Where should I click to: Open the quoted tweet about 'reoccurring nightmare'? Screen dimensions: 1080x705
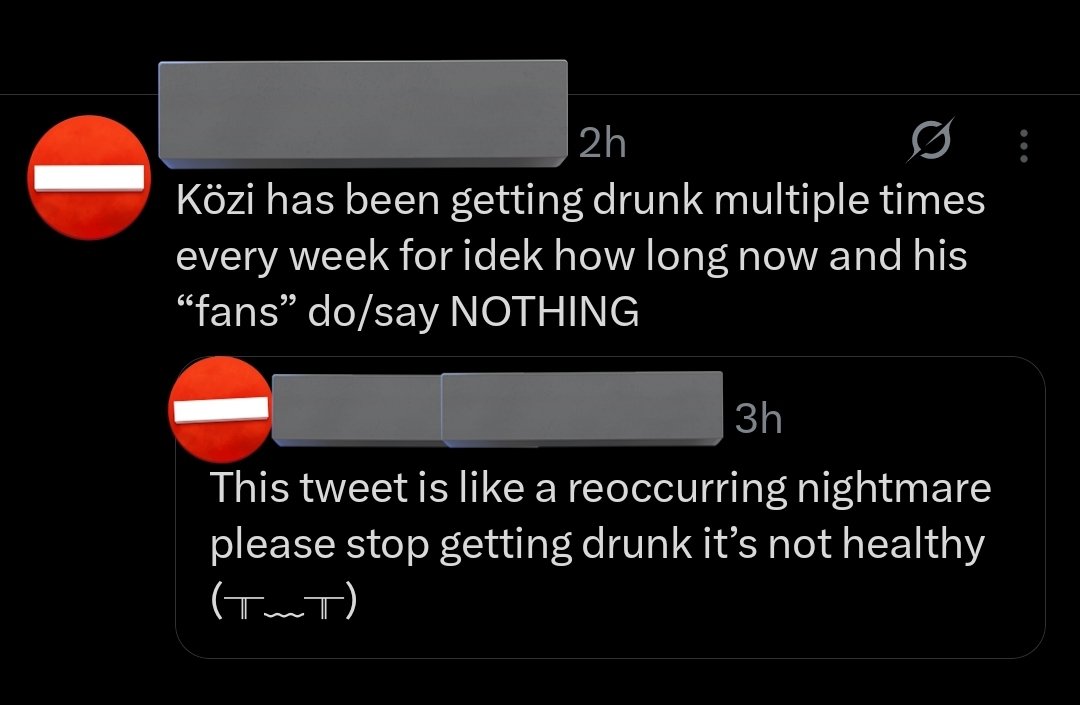click(610, 507)
